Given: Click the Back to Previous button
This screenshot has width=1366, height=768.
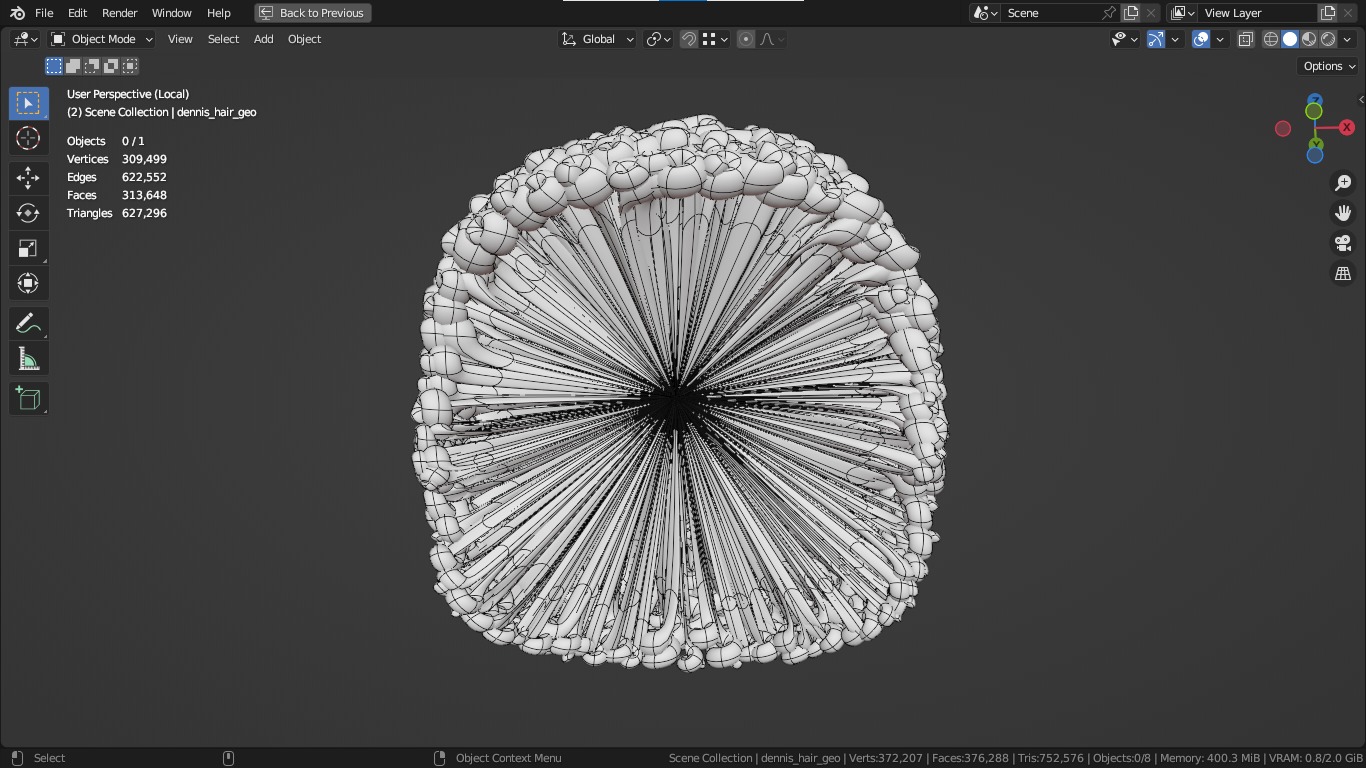Looking at the screenshot, I should click(313, 13).
